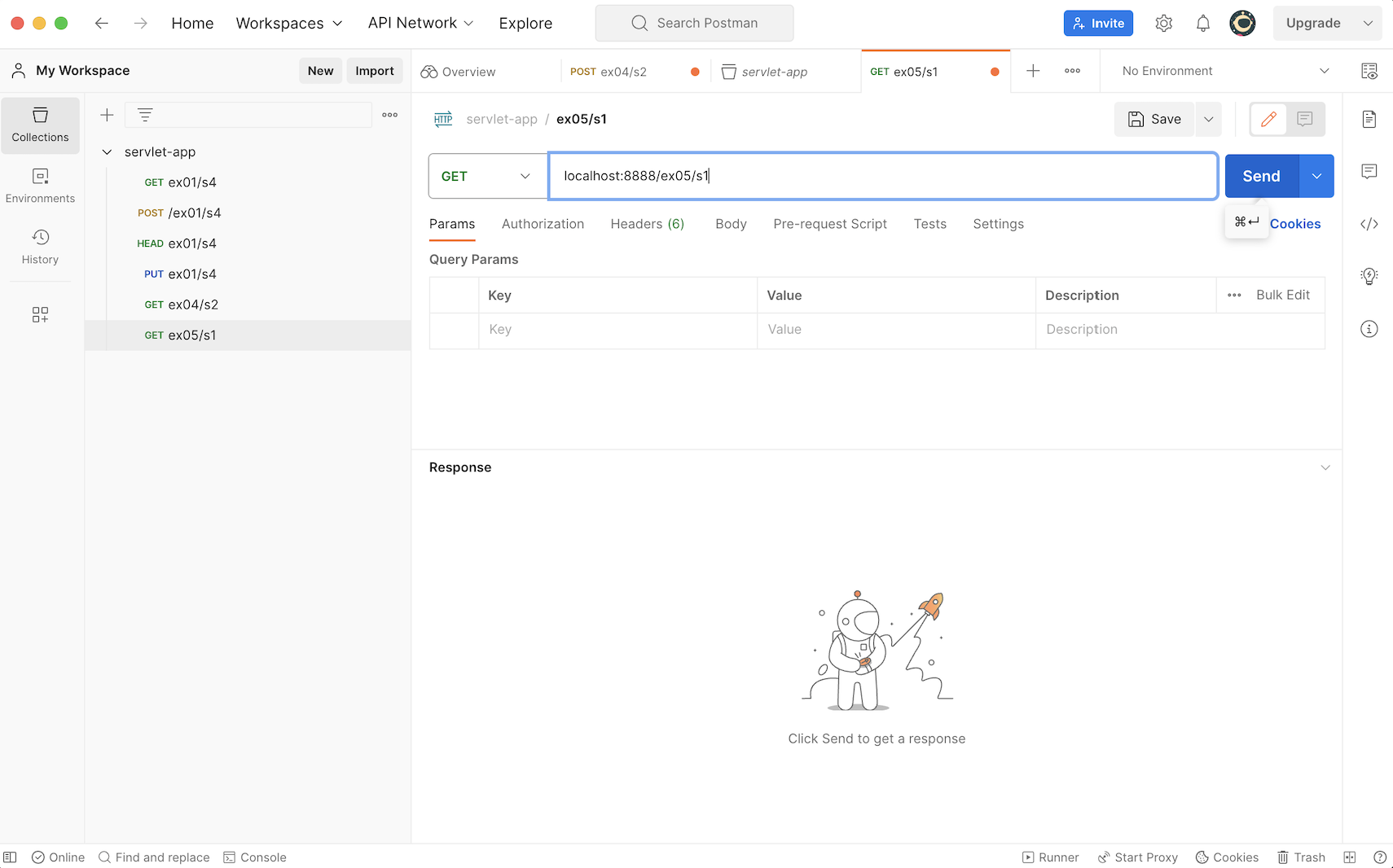This screenshot has height=868, width=1393.
Task: Open Environments in the sidebar
Action: tap(40, 186)
